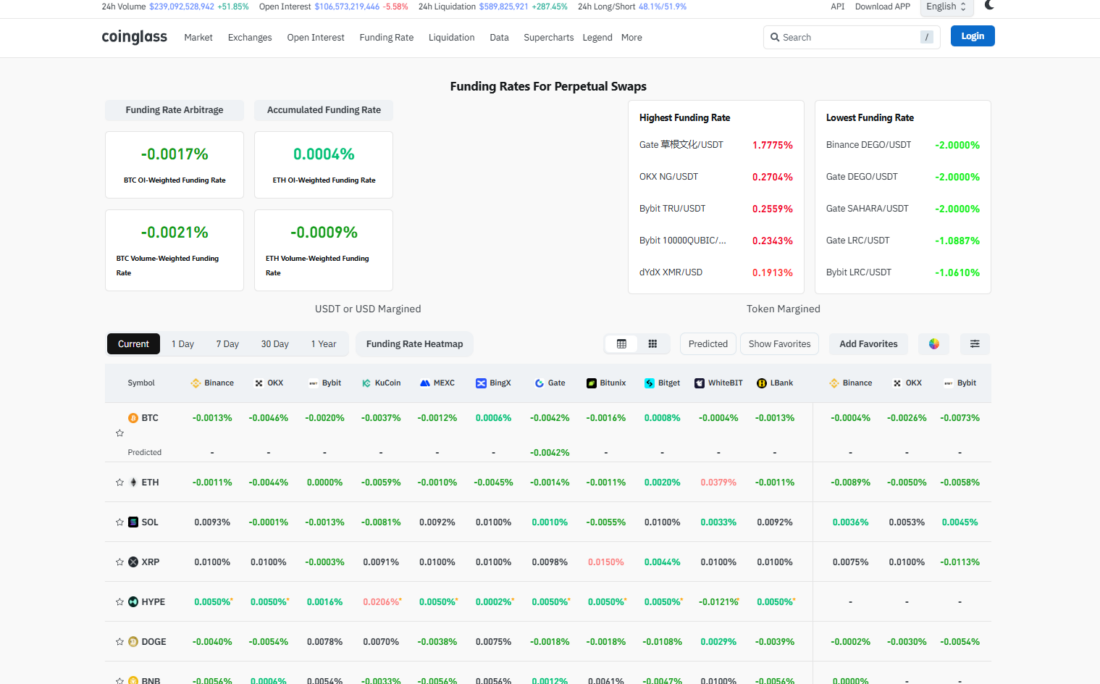
Task: Open the Funding Rate Heatmap
Action: click(415, 344)
